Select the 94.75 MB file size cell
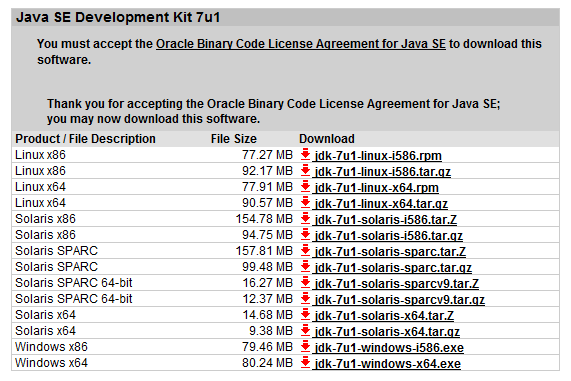Viewport: 571px width, 381px height. tap(267, 235)
